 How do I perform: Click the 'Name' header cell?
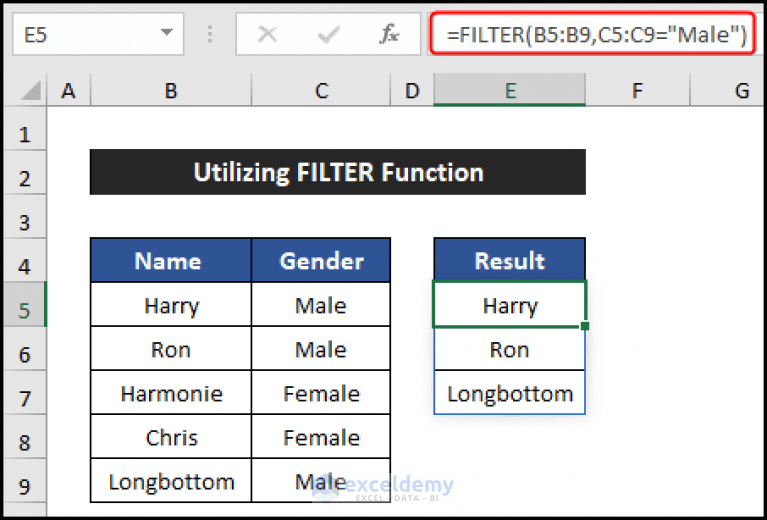click(x=171, y=260)
